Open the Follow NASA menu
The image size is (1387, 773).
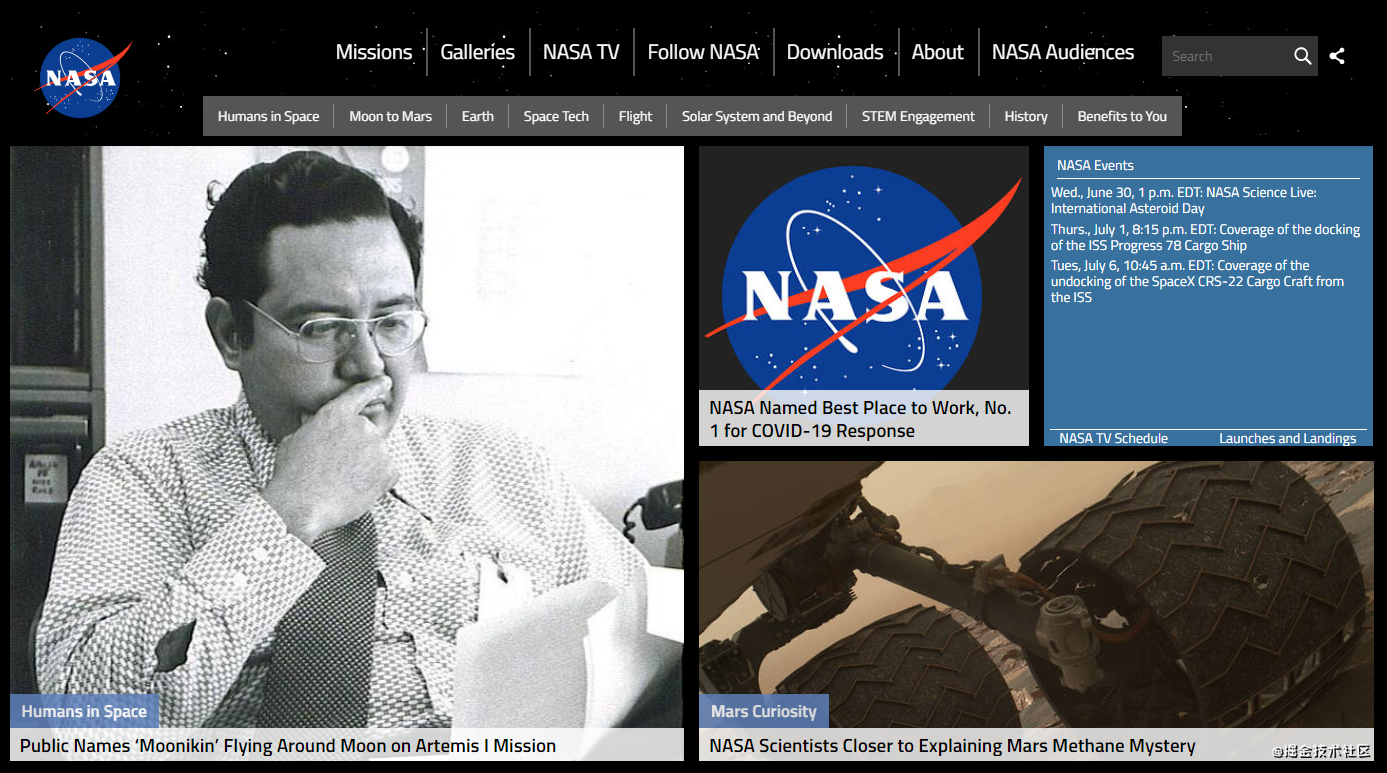(703, 52)
